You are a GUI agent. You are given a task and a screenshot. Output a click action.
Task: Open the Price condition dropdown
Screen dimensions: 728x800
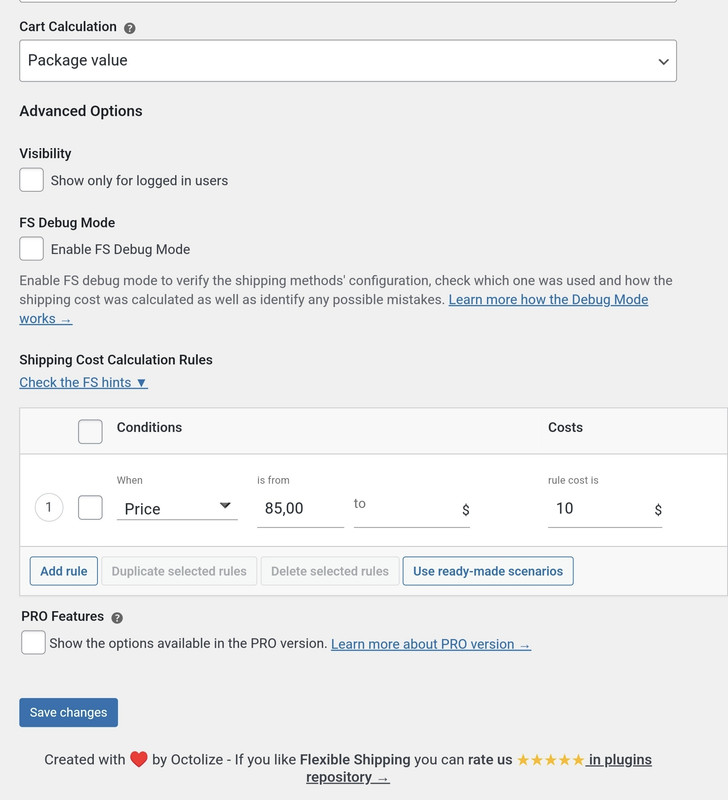177,508
